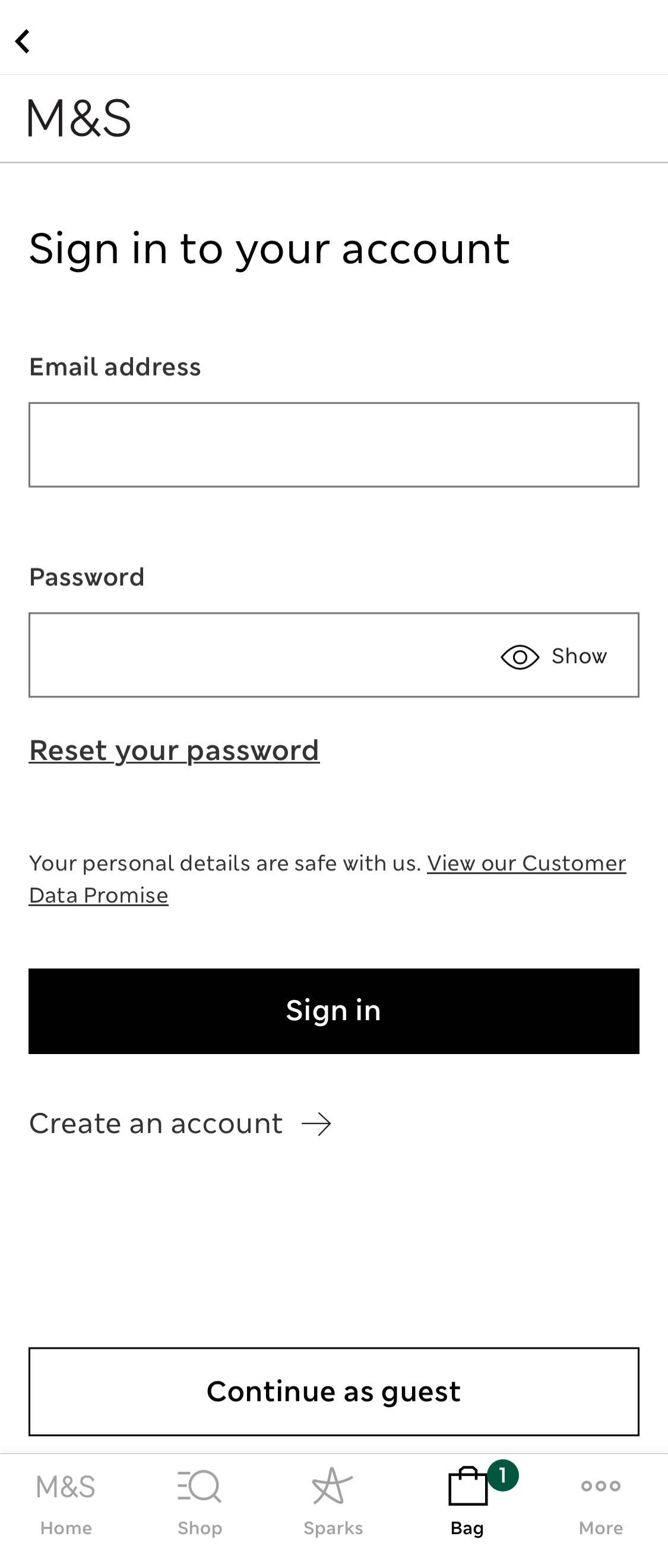Open the M&S Home tab icon
Viewport: 668px width, 1568px height.
(x=66, y=1487)
